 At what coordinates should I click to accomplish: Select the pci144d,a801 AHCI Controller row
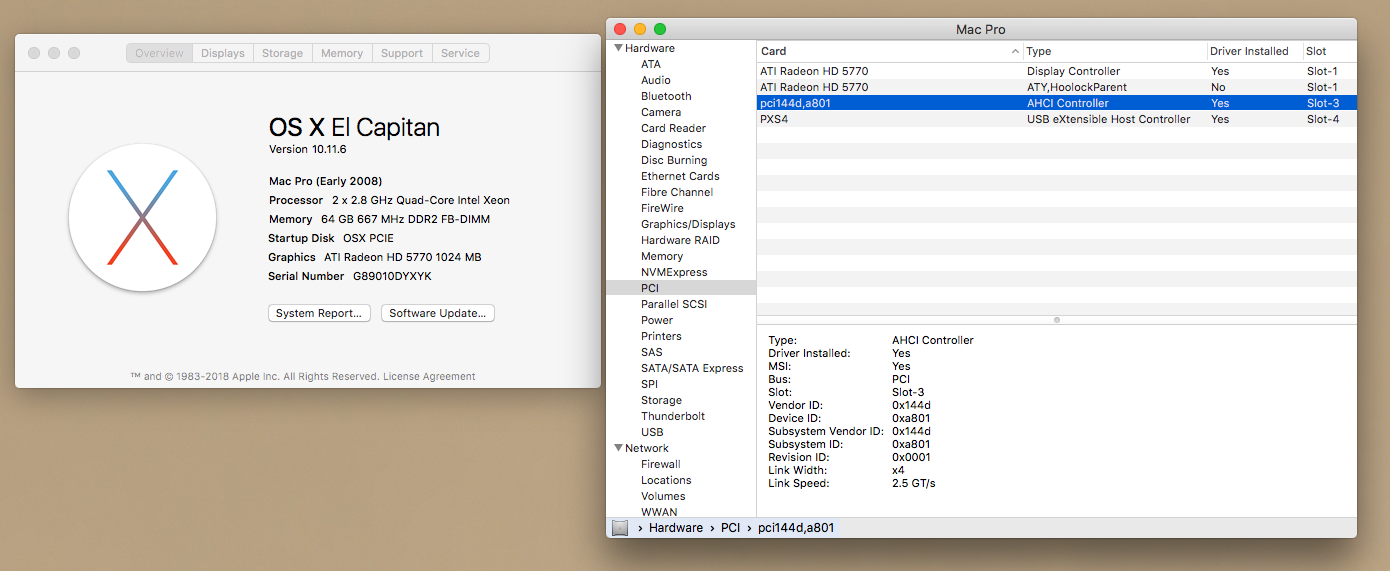tap(1056, 103)
